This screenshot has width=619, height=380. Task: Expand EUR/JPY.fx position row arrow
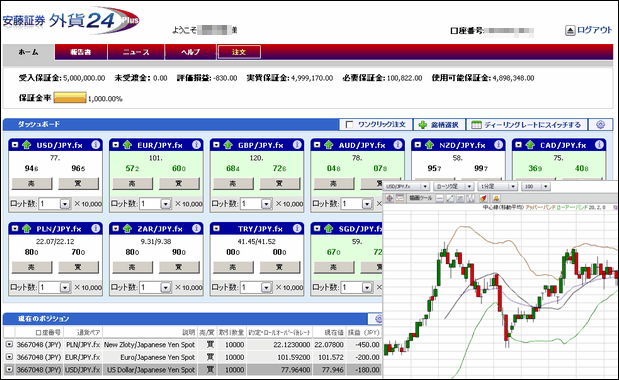point(9,357)
